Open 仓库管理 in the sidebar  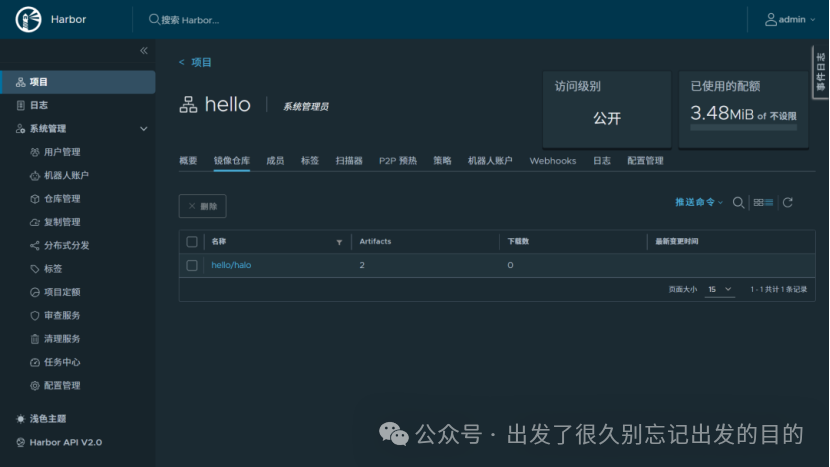click(x=62, y=199)
